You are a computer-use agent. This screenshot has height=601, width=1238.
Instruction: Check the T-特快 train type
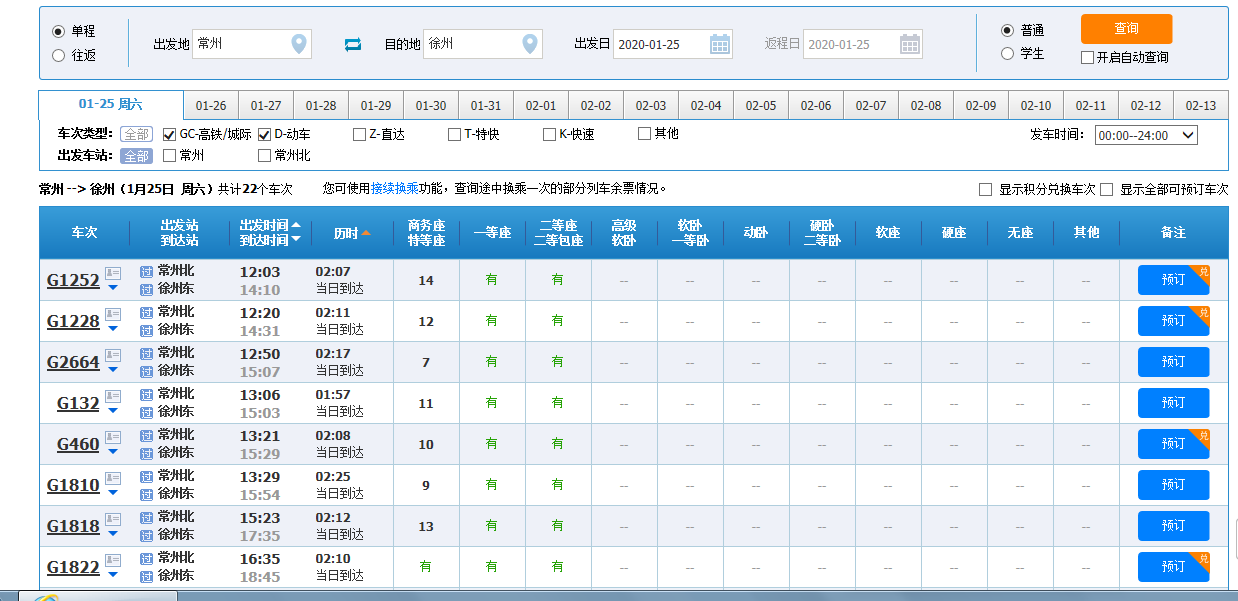click(x=454, y=134)
